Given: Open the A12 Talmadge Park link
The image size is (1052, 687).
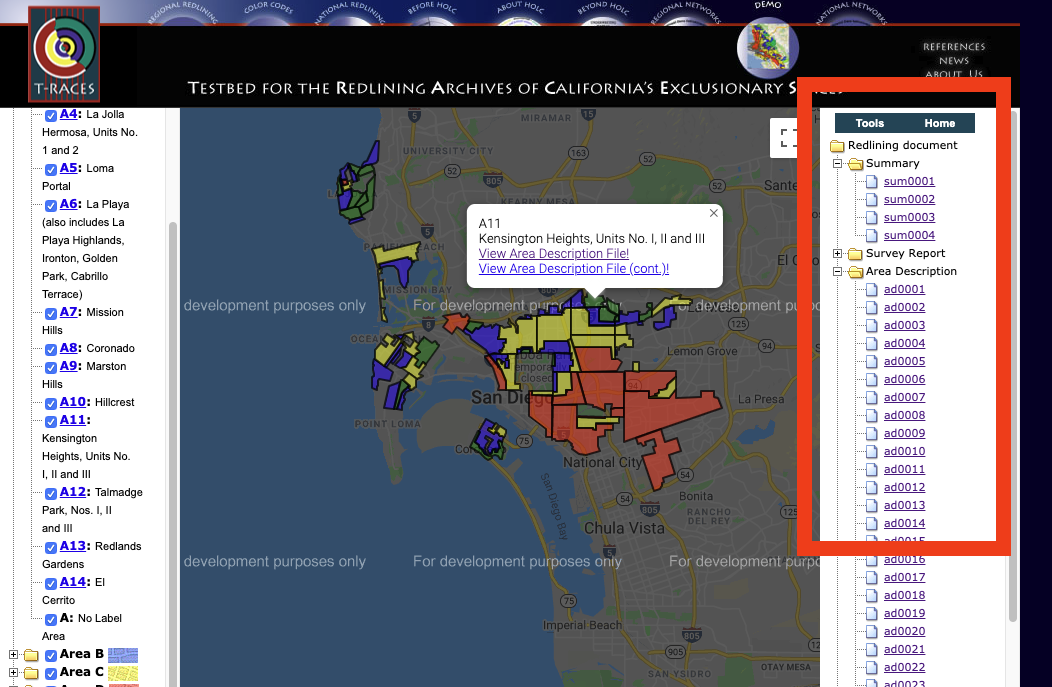Looking at the screenshot, I should tap(72, 492).
